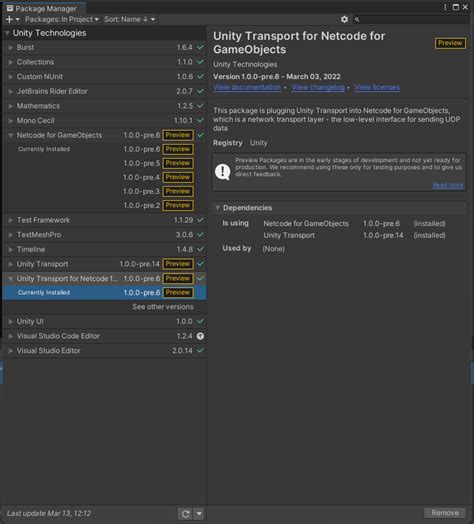The height and width of the screenshot is (524, 474).
Task: Click installed checkmark next to Unity UI
Action: pyautogui.click(x=200, y=321)
